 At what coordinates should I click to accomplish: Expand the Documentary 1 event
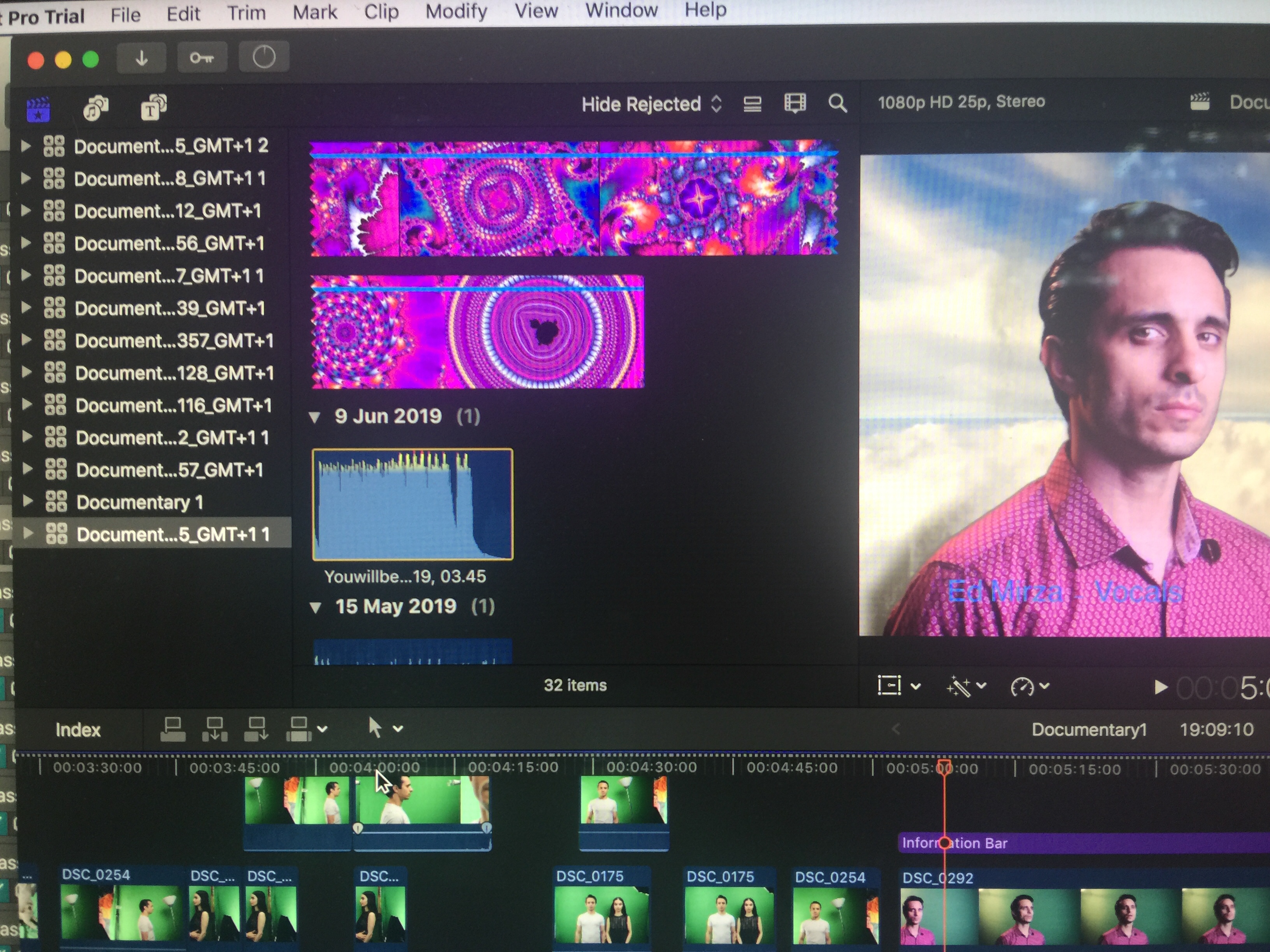pos(27,501)
